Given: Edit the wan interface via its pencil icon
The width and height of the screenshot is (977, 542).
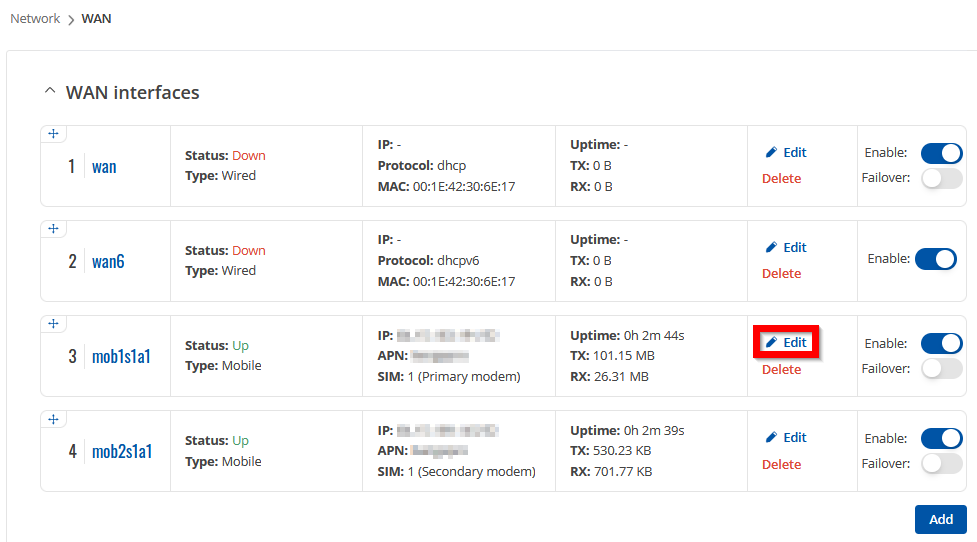Looking at the screenshot, I should click(x=771, y=152).
